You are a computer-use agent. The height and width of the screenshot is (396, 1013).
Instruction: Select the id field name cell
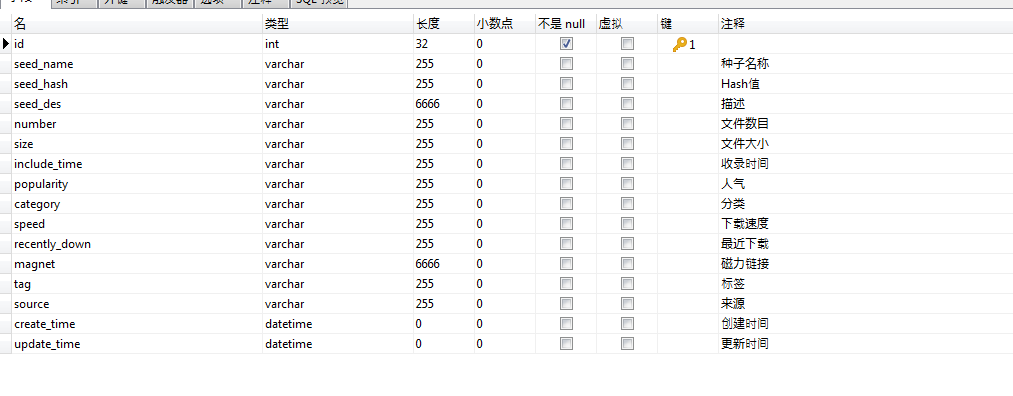(x=137, y=44)
